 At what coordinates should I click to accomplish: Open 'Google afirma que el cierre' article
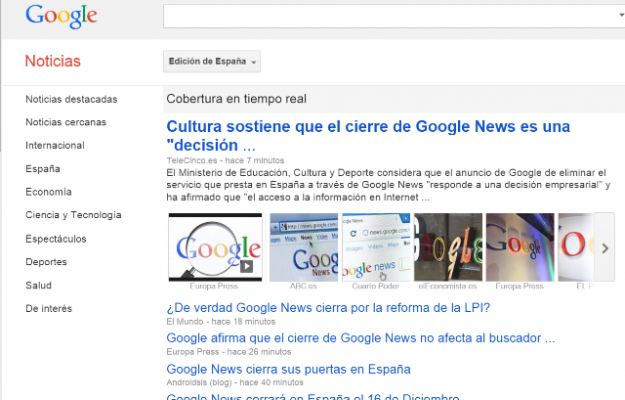point(361,338)
